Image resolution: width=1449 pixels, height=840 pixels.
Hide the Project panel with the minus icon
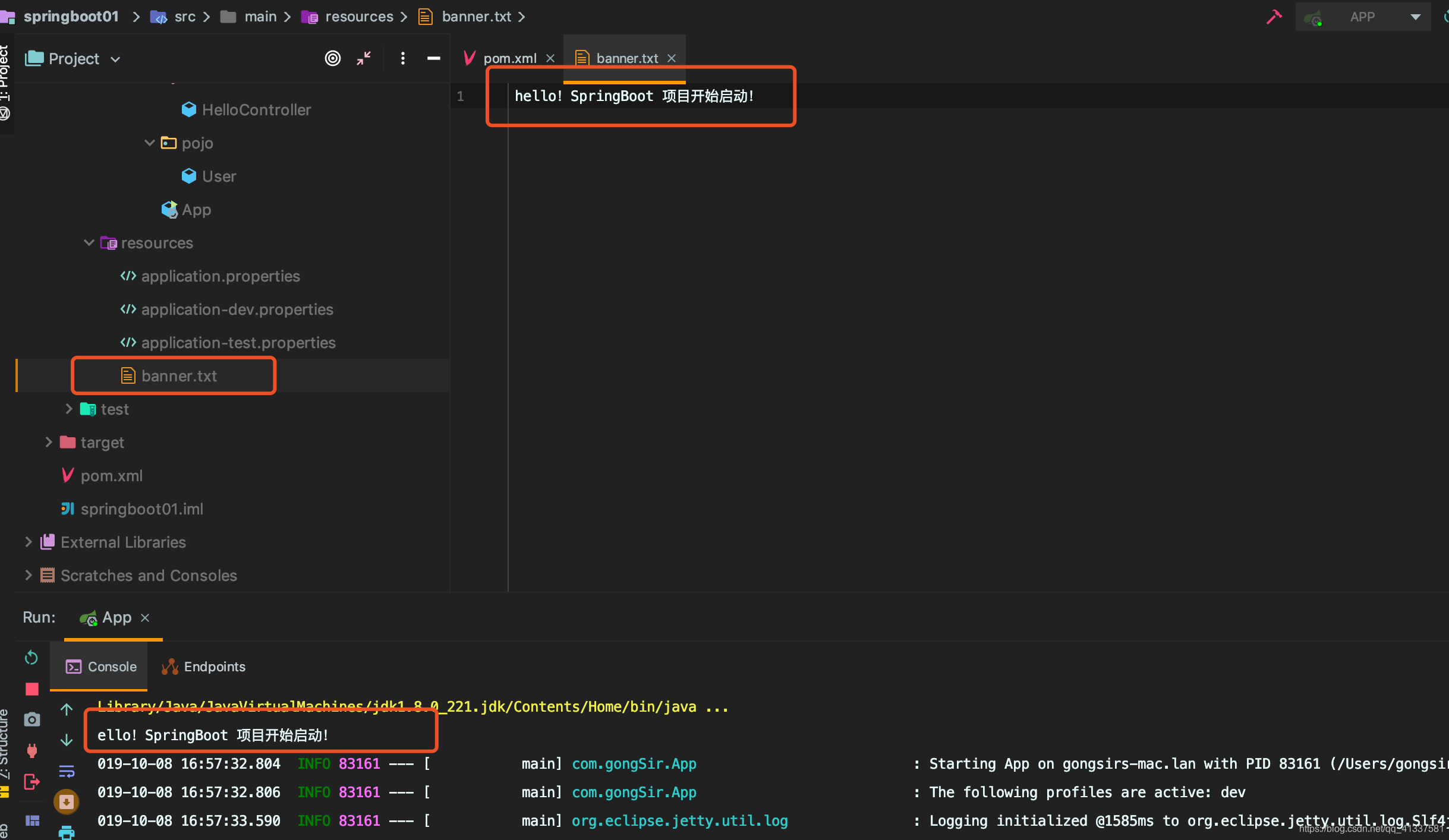coord(434,58)
